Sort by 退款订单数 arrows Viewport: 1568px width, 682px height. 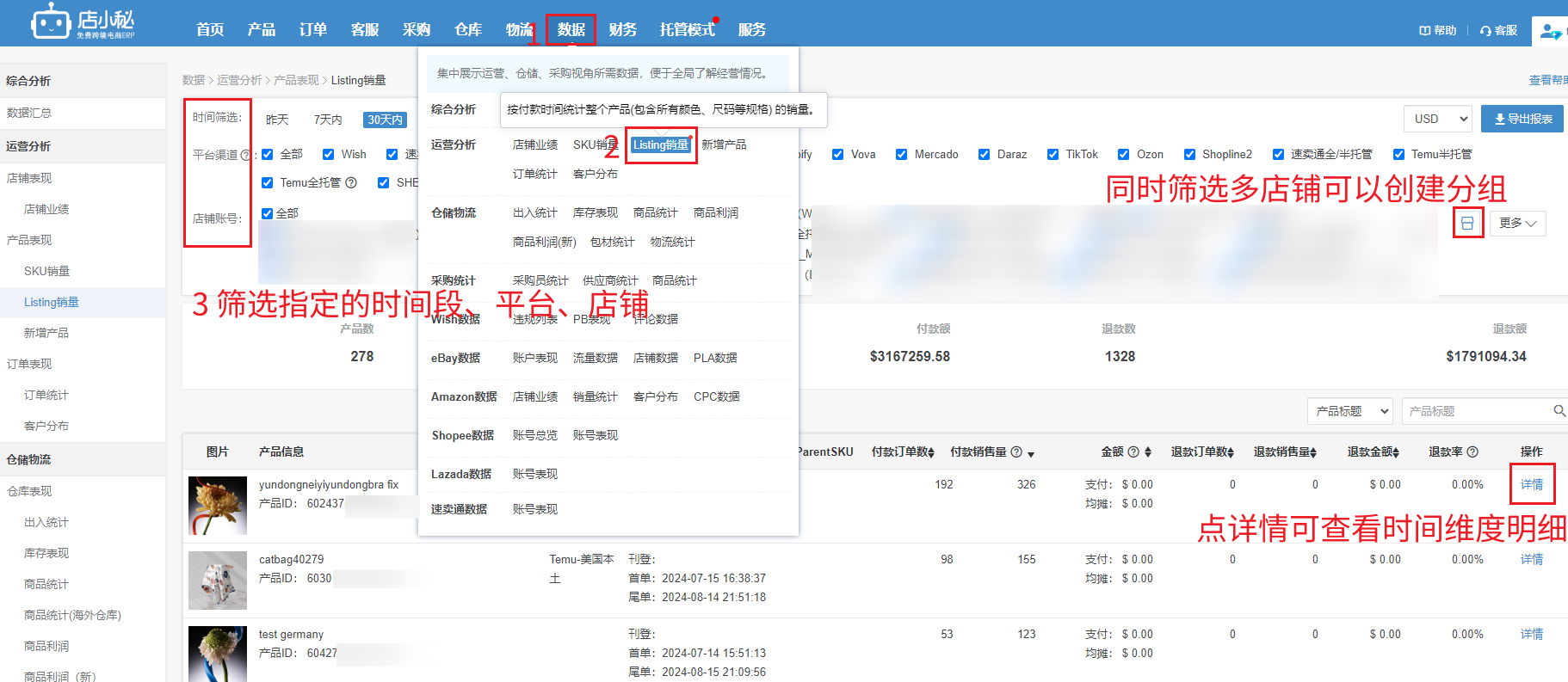(1231, 452)
